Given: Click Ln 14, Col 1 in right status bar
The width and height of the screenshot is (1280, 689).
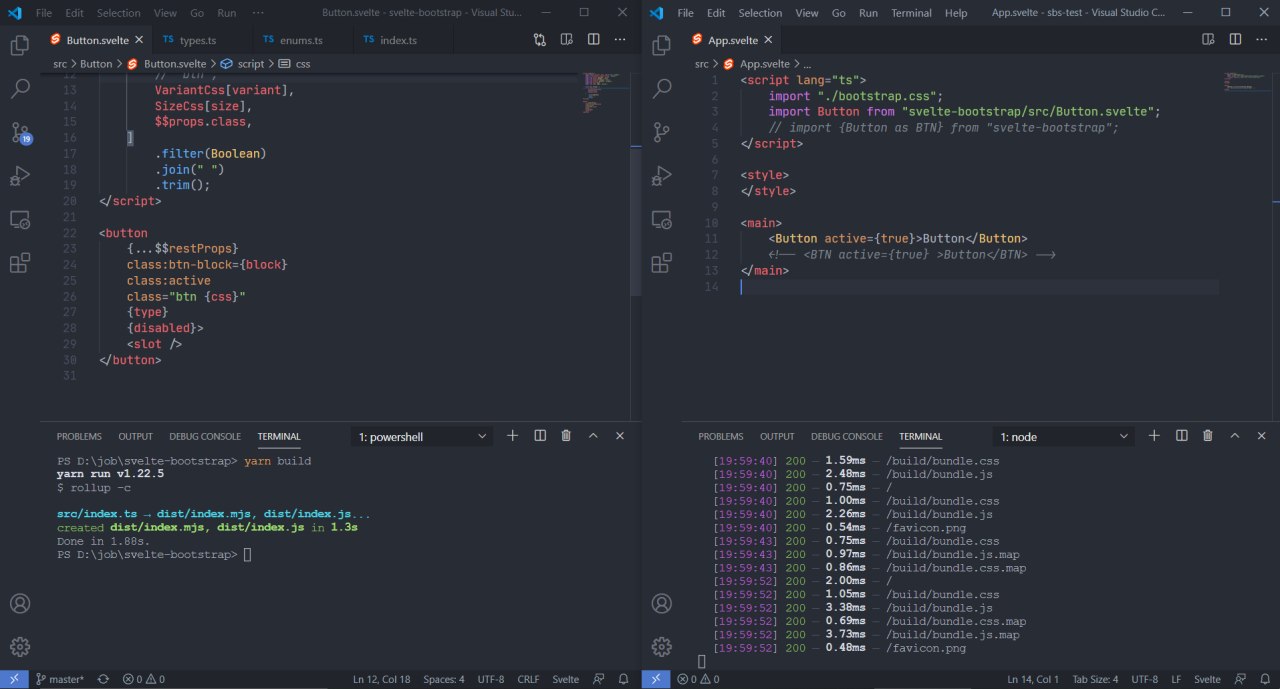Looking at the screenshot, I should coord(1033,679).
